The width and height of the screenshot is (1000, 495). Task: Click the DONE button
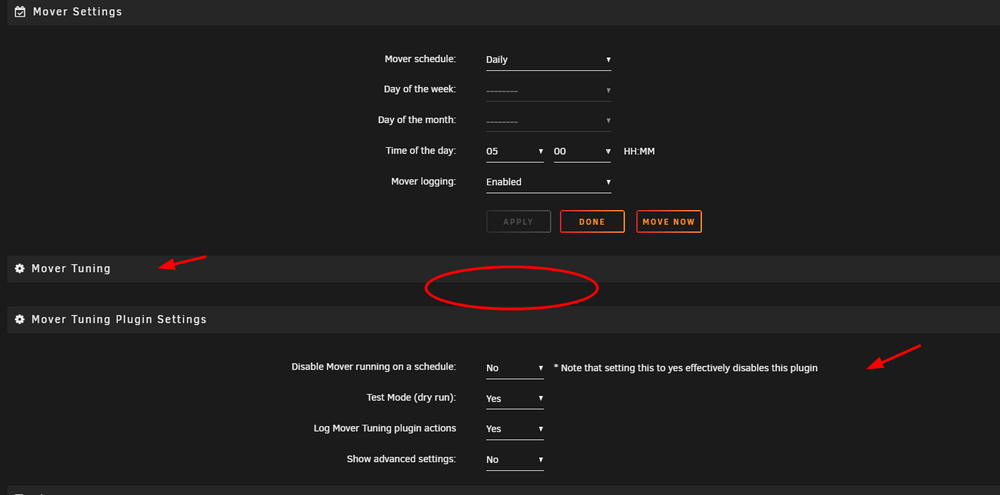click(592, 222)
